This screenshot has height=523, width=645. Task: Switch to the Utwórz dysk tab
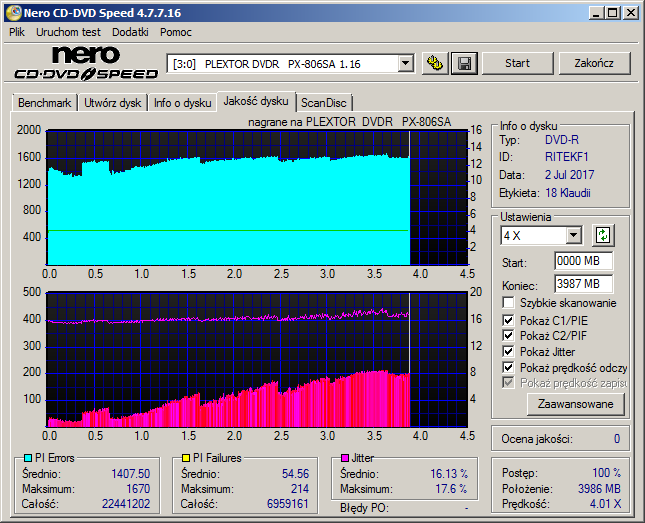coord(112,103)
